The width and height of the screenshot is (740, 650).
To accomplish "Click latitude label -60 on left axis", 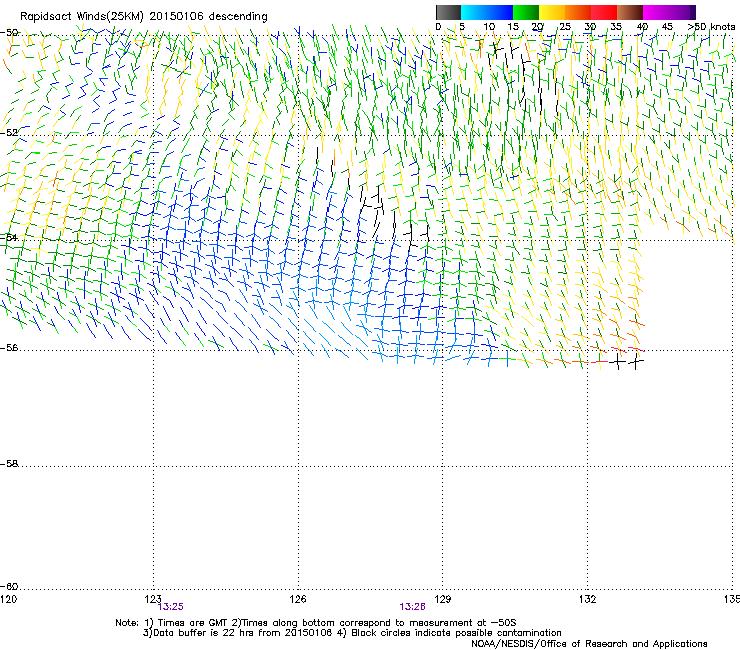I will coord(9,587).
